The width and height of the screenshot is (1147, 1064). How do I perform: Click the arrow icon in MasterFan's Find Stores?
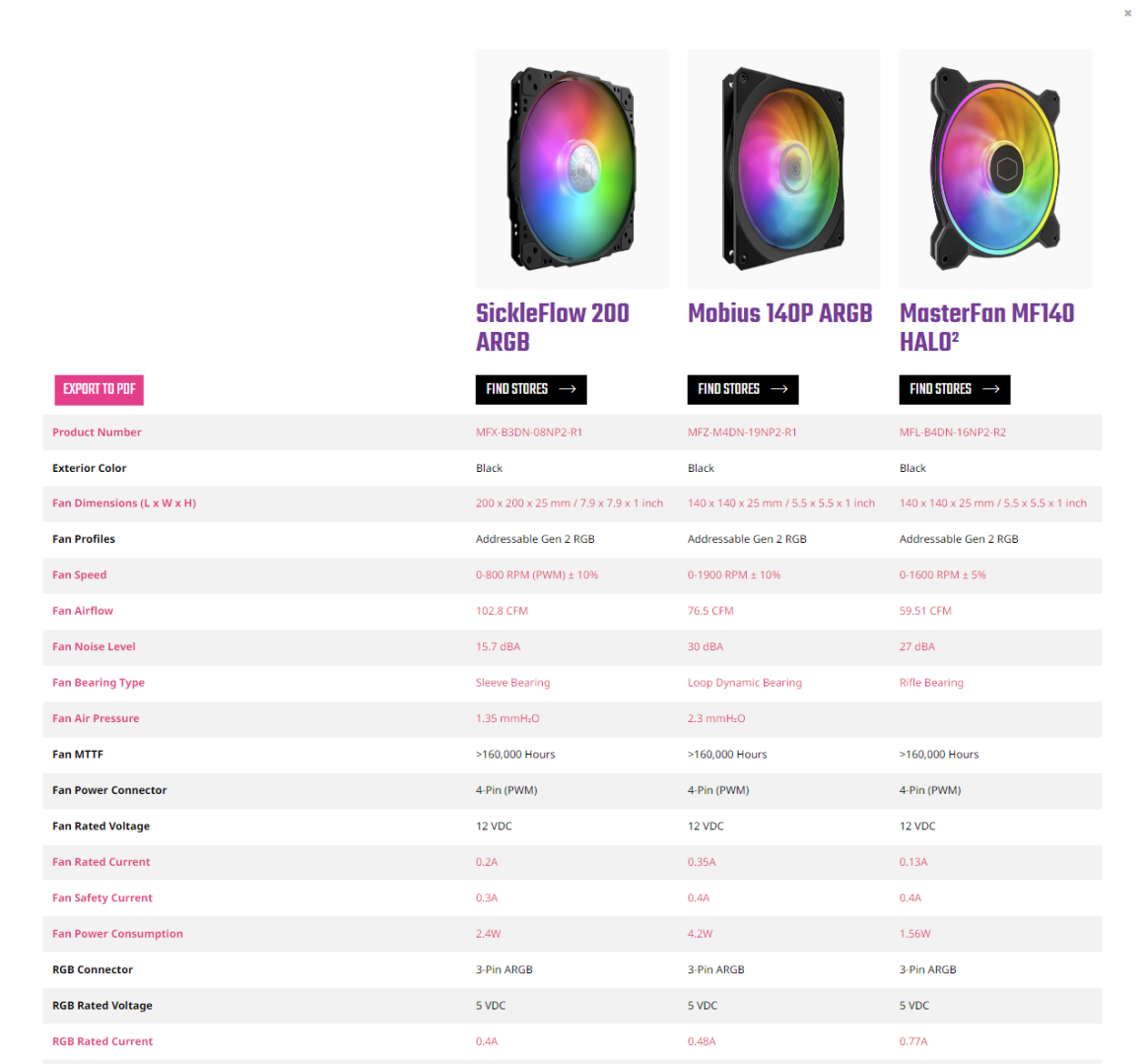pyautogui.click(x=991, y=389)
